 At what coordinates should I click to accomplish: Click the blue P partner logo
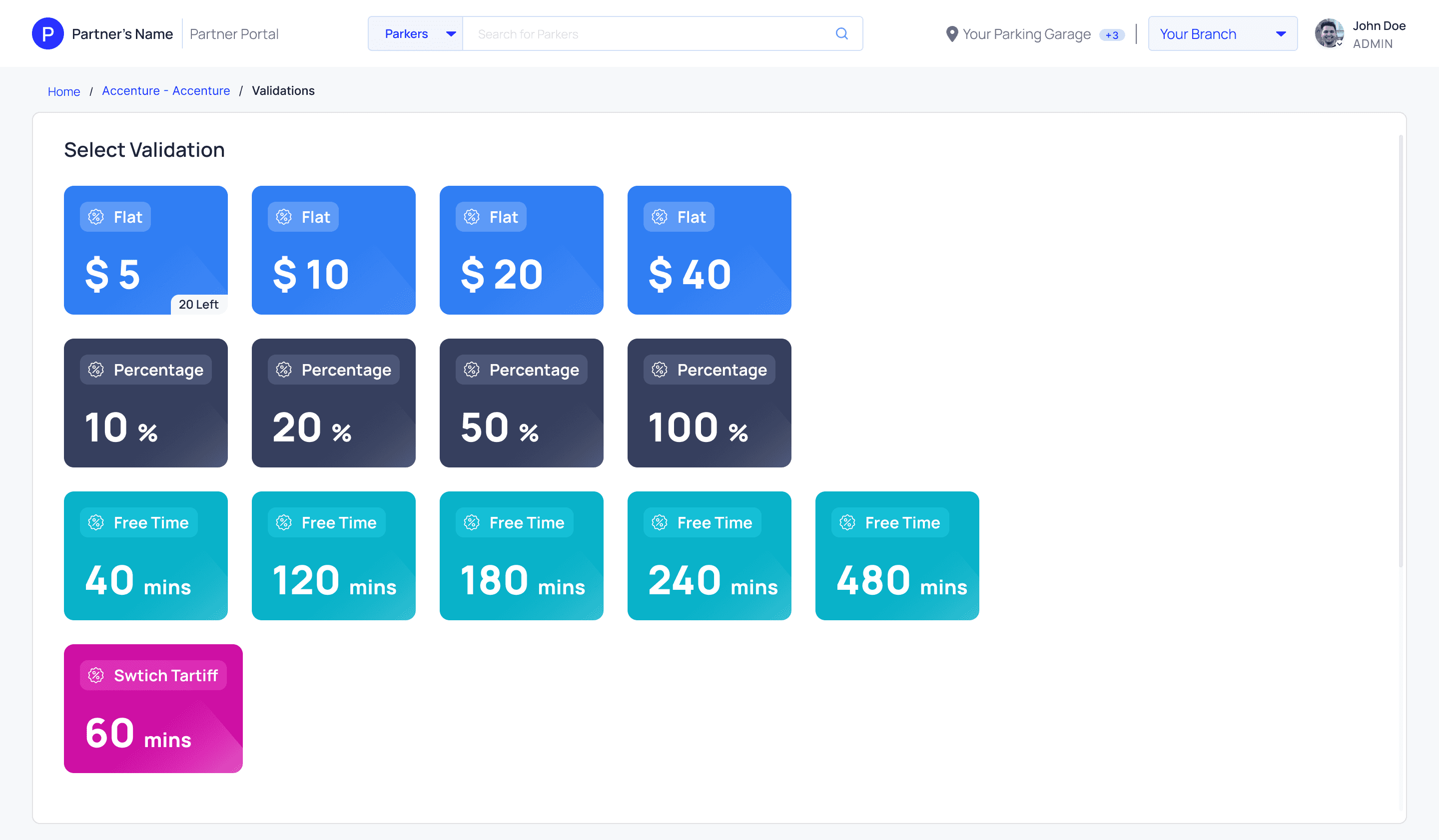click(48, 33)
